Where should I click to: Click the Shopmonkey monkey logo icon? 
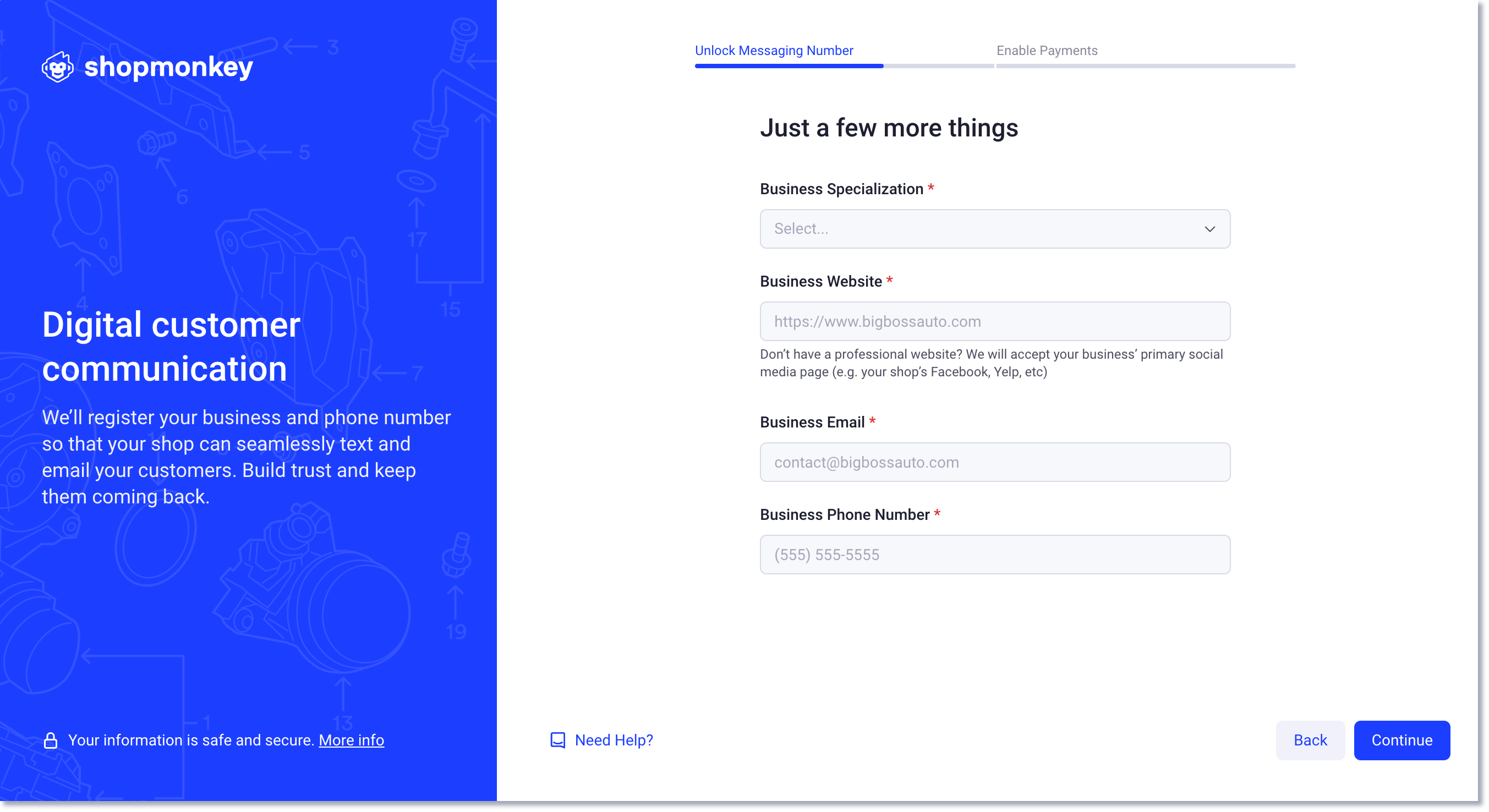[58, 67]
